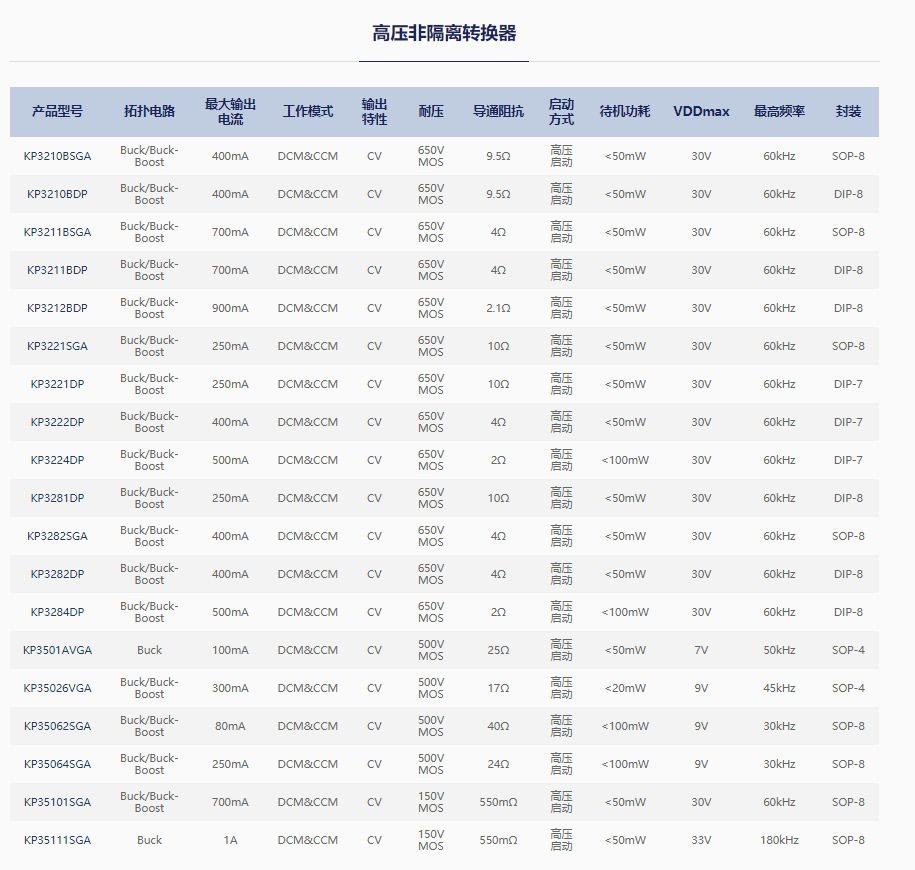Image resolution: width=915 pixels, height=870 pixels.
Task: Click the Buck topology cell for KP3501AVGA
Action: (148, 650)
